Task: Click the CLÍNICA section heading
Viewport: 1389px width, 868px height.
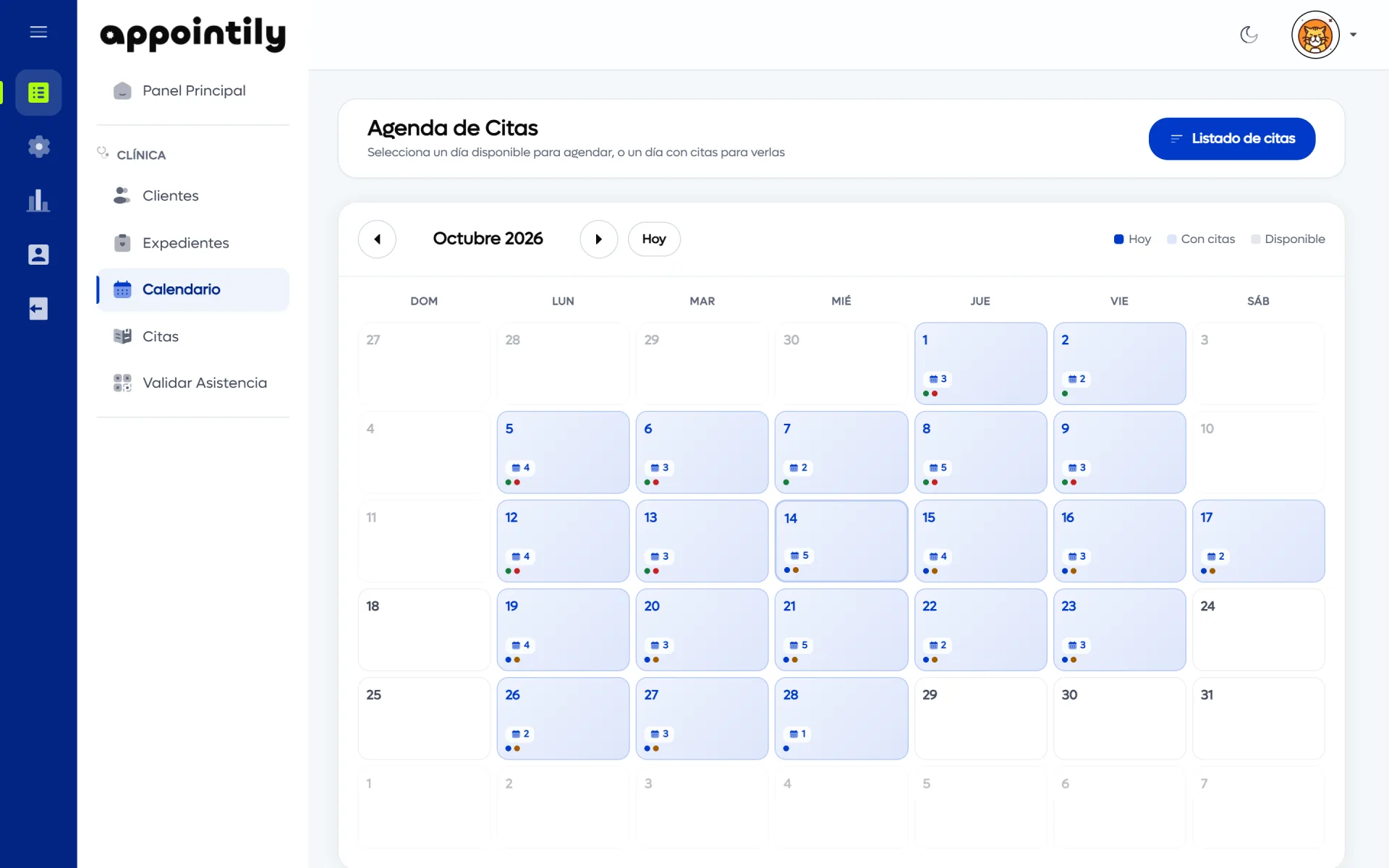Action: point(141,155)
